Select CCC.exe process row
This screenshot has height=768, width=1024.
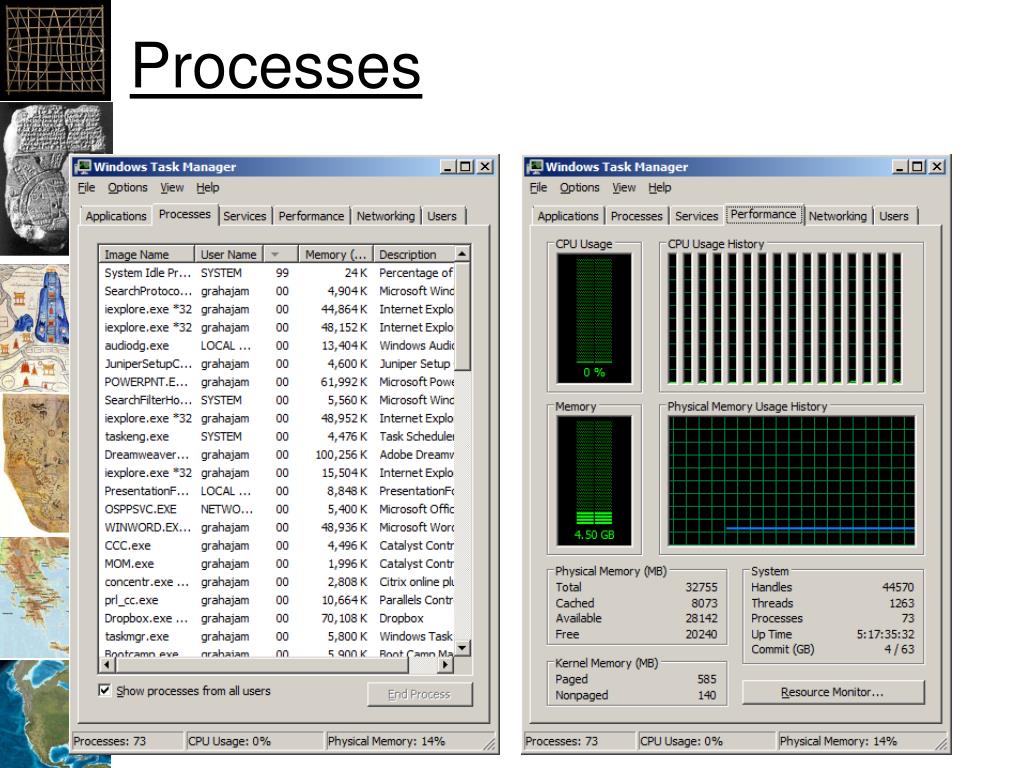[x=277, y=545]
